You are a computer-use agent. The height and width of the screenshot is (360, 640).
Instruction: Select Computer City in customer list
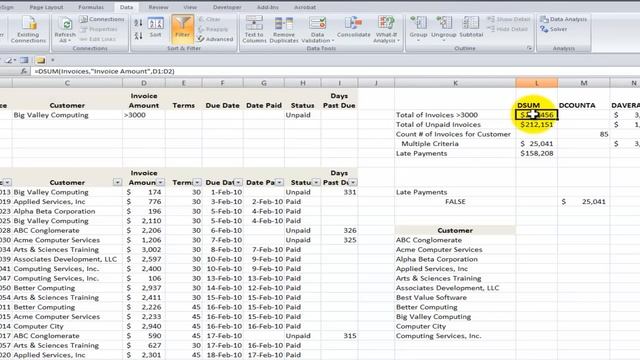(x=421, y=327)
